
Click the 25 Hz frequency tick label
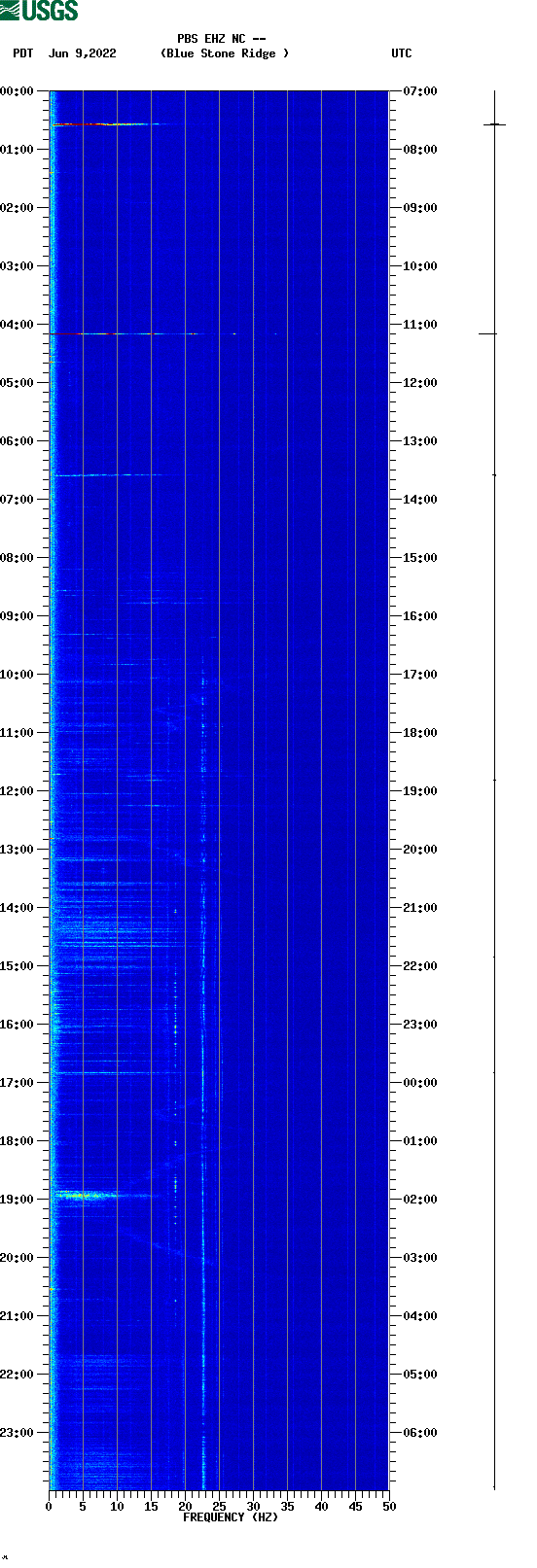(x=219, y=1507)
